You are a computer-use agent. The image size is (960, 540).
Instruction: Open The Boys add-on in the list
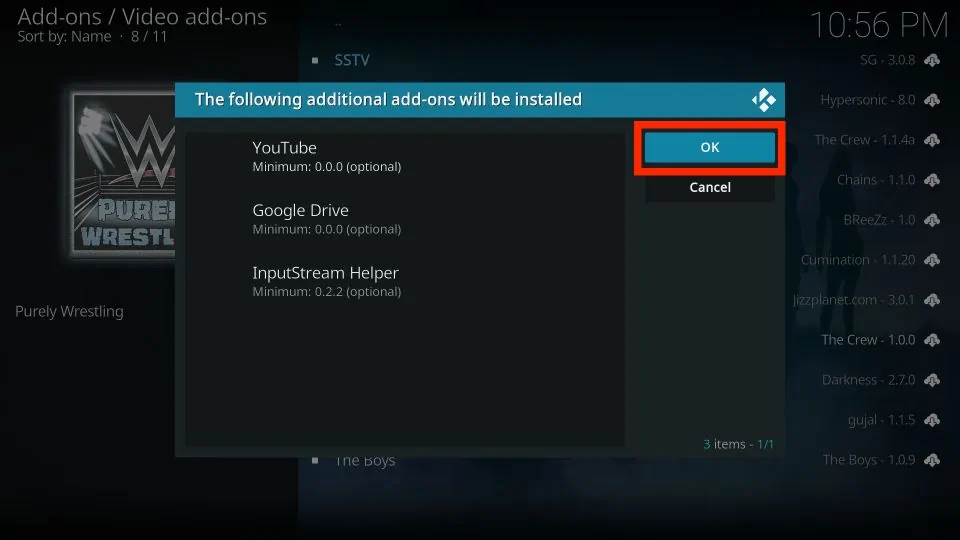365,461
